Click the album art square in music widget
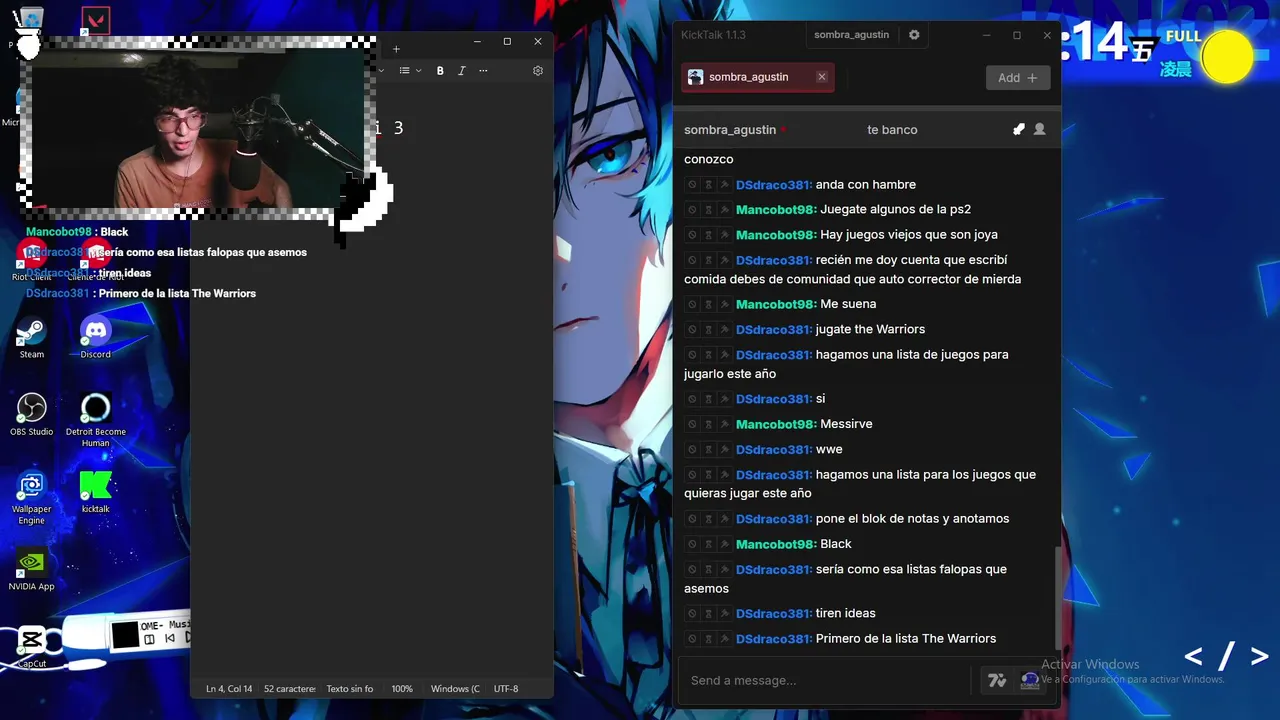The image size is (1280, 720). pos(125,635)
